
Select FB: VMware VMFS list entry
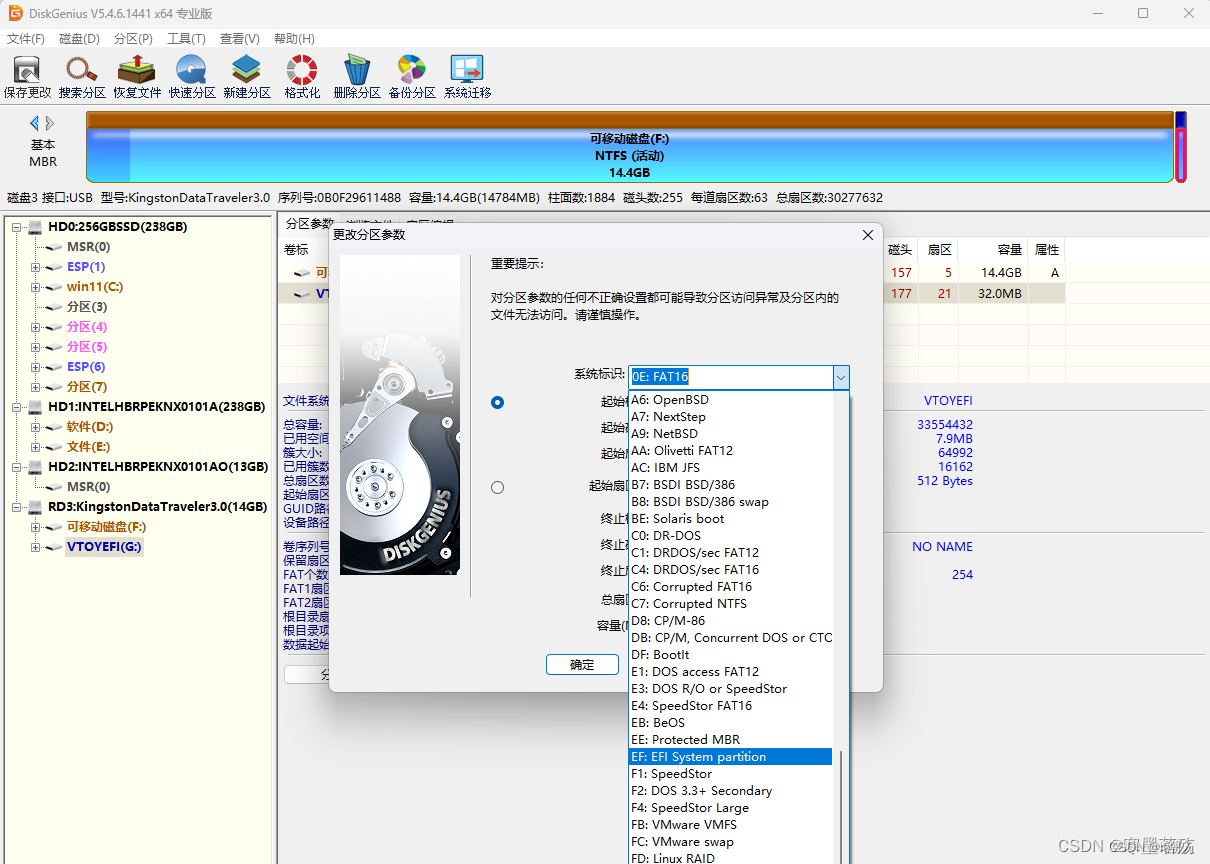(x=730, y=825)
